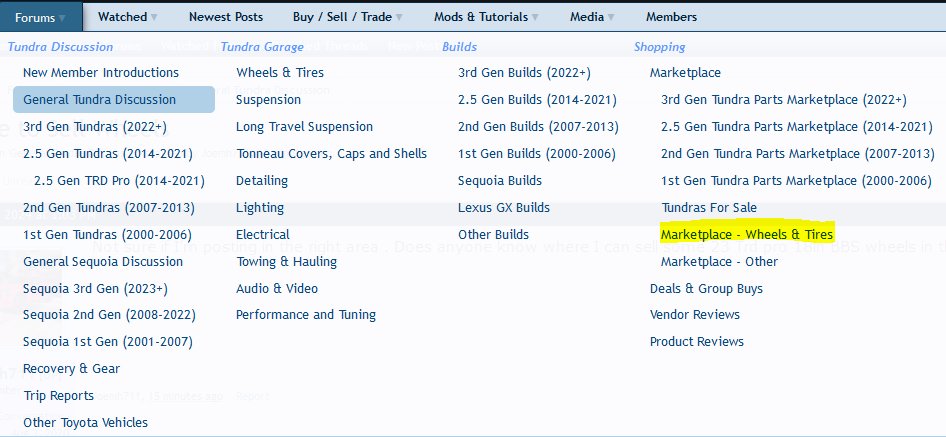Open the Tundra Discussion category heading

tap(60, 46)
